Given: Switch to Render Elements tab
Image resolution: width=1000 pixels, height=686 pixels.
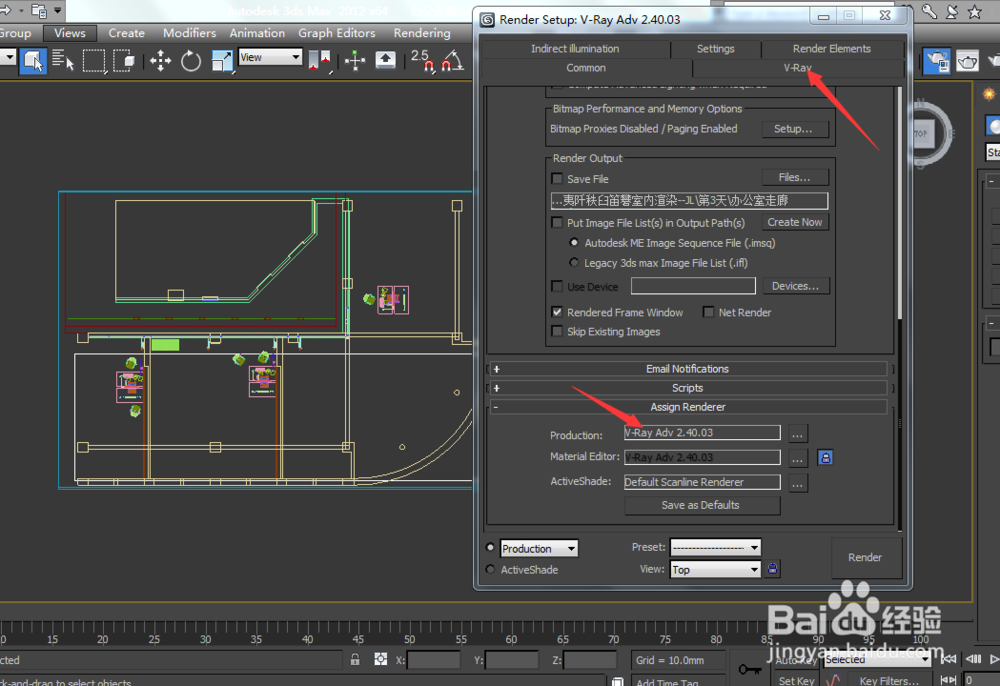Looking at the screenshot, I should [832, 48].
